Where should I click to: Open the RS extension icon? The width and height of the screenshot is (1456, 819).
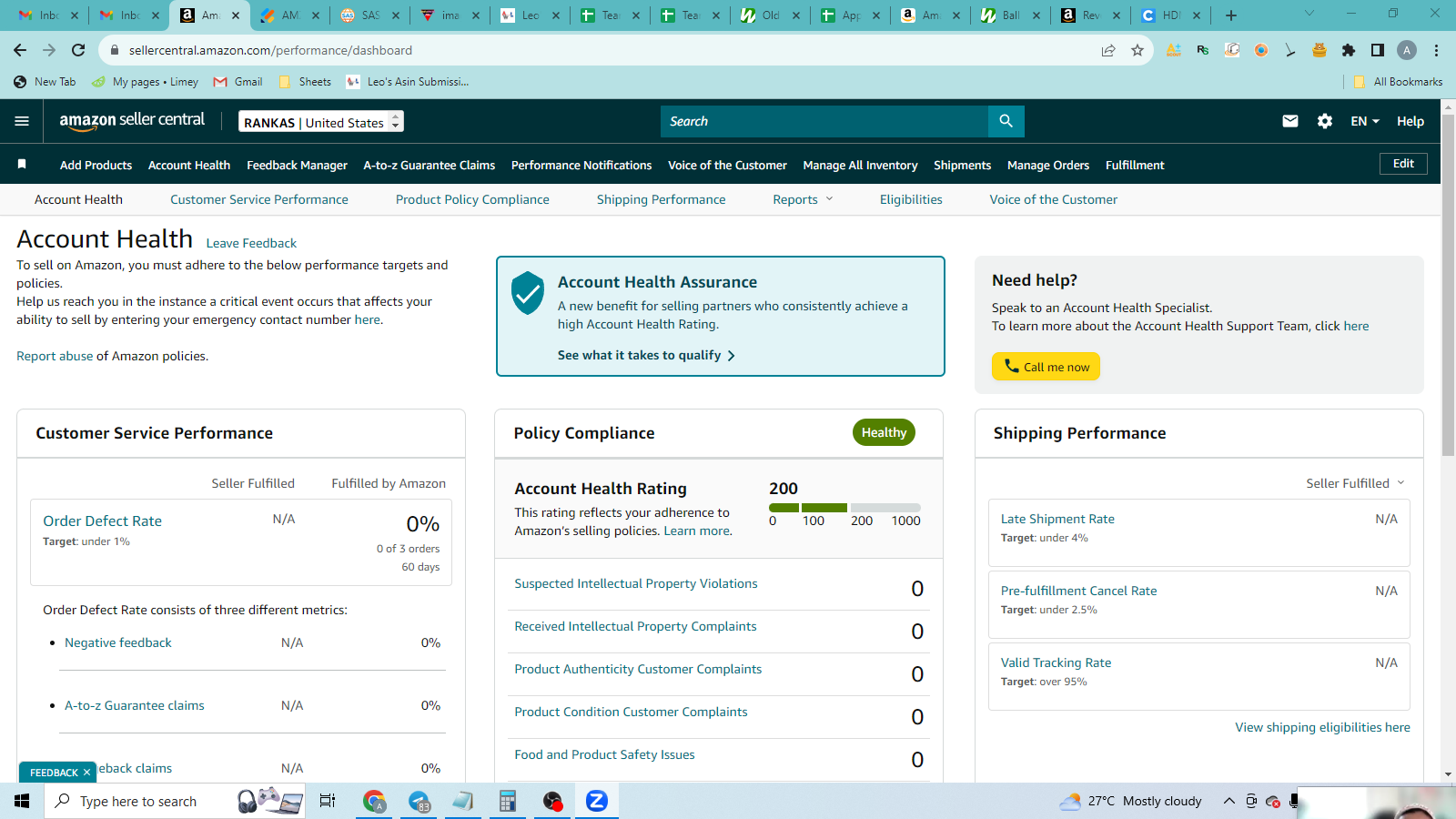point(1203,50)
